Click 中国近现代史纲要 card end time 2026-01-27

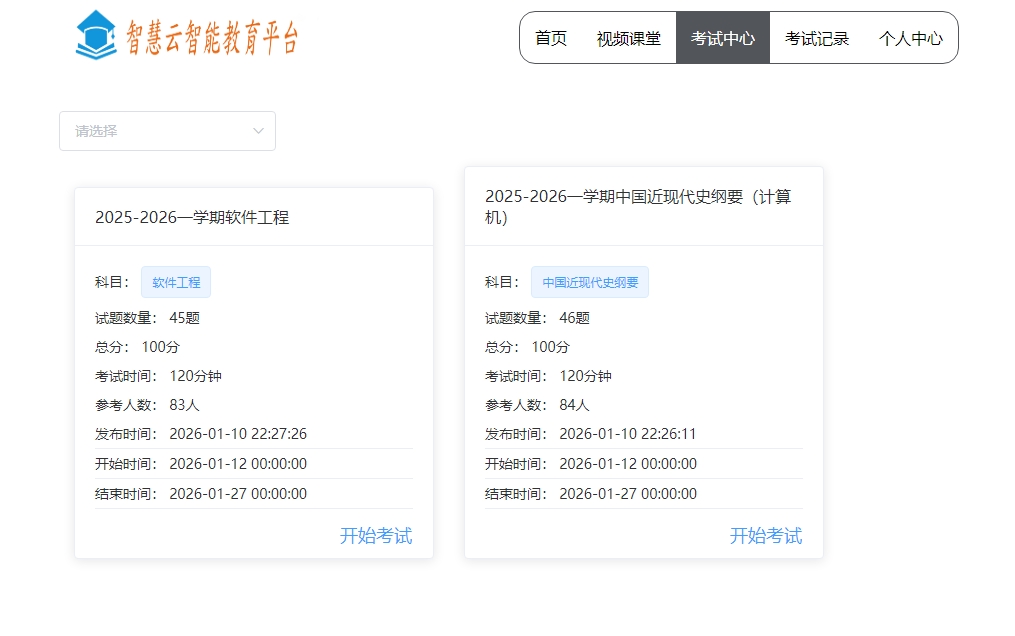628,494
